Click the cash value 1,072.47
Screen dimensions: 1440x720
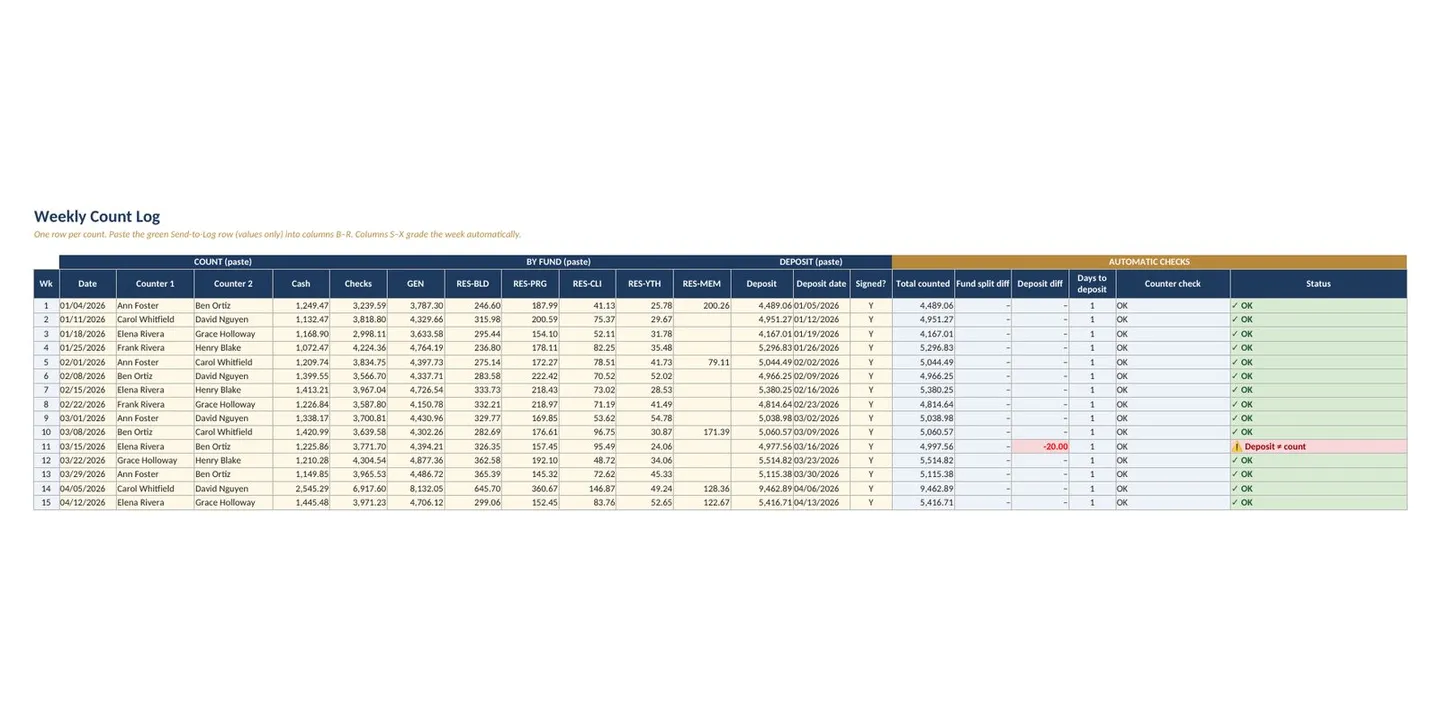click(301, 348)
